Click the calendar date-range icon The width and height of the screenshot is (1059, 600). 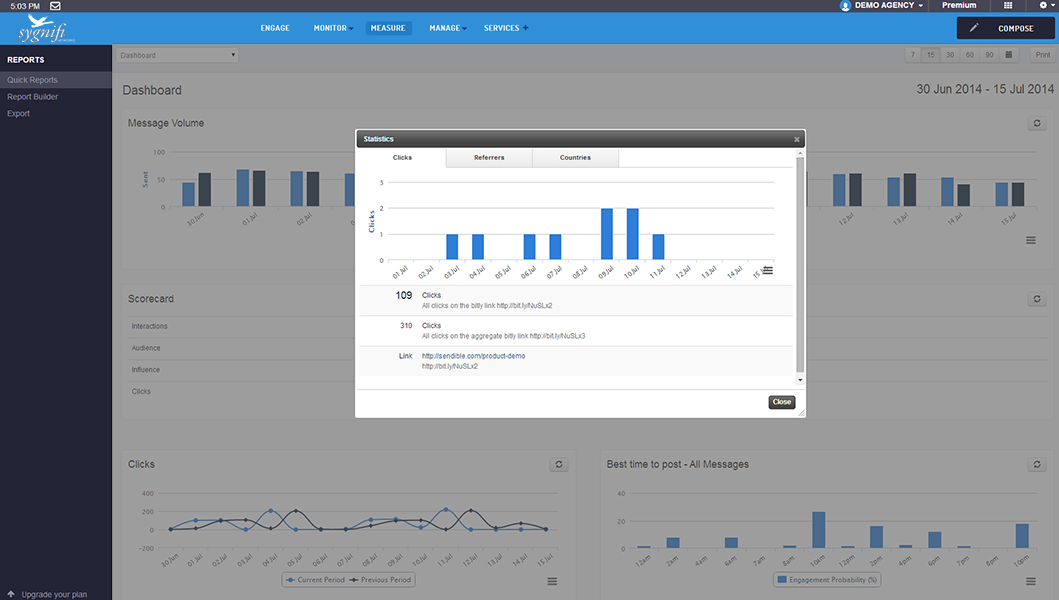tap(1009, 55)
